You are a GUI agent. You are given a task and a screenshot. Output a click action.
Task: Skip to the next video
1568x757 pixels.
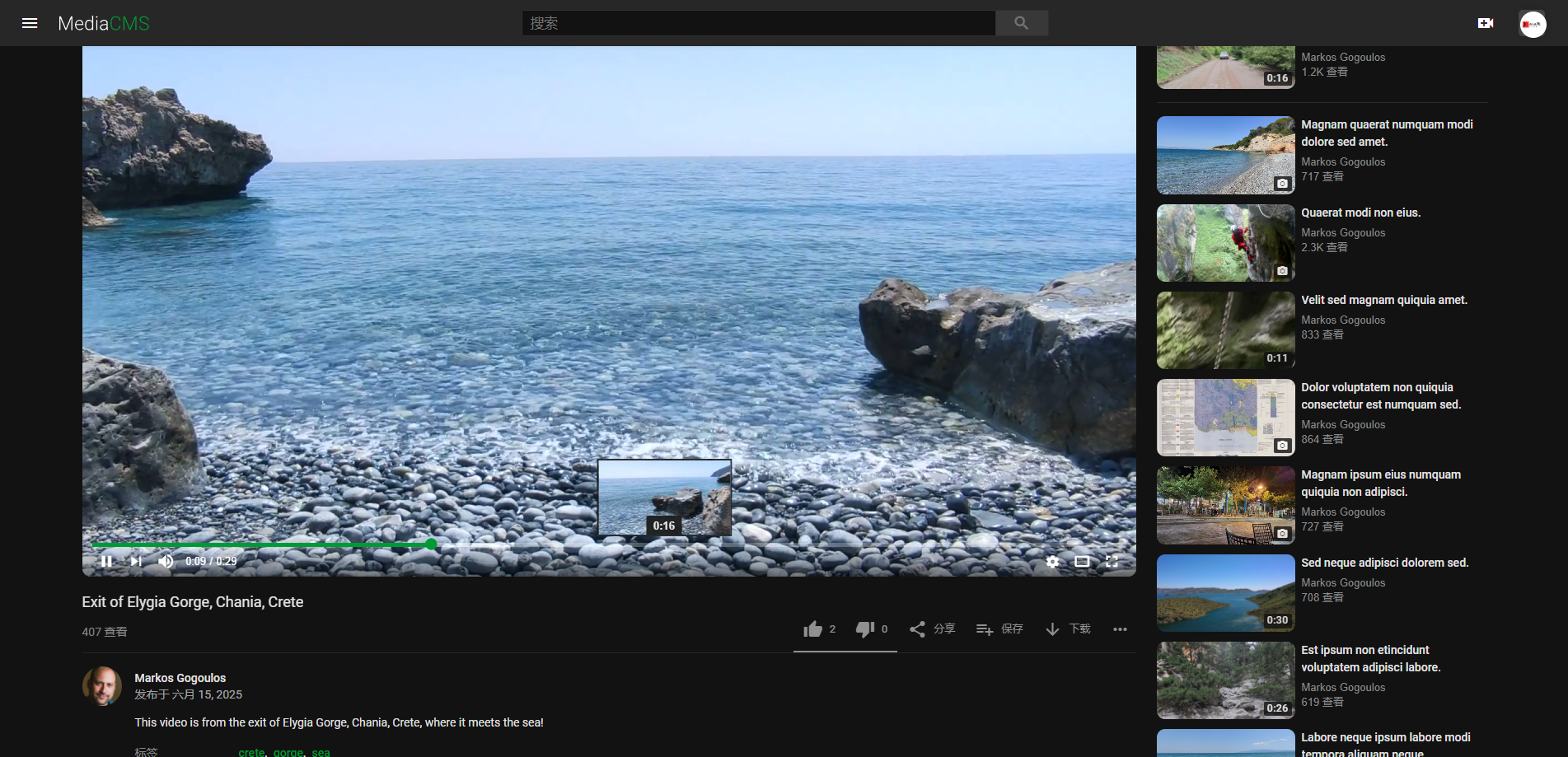point(136,561)
